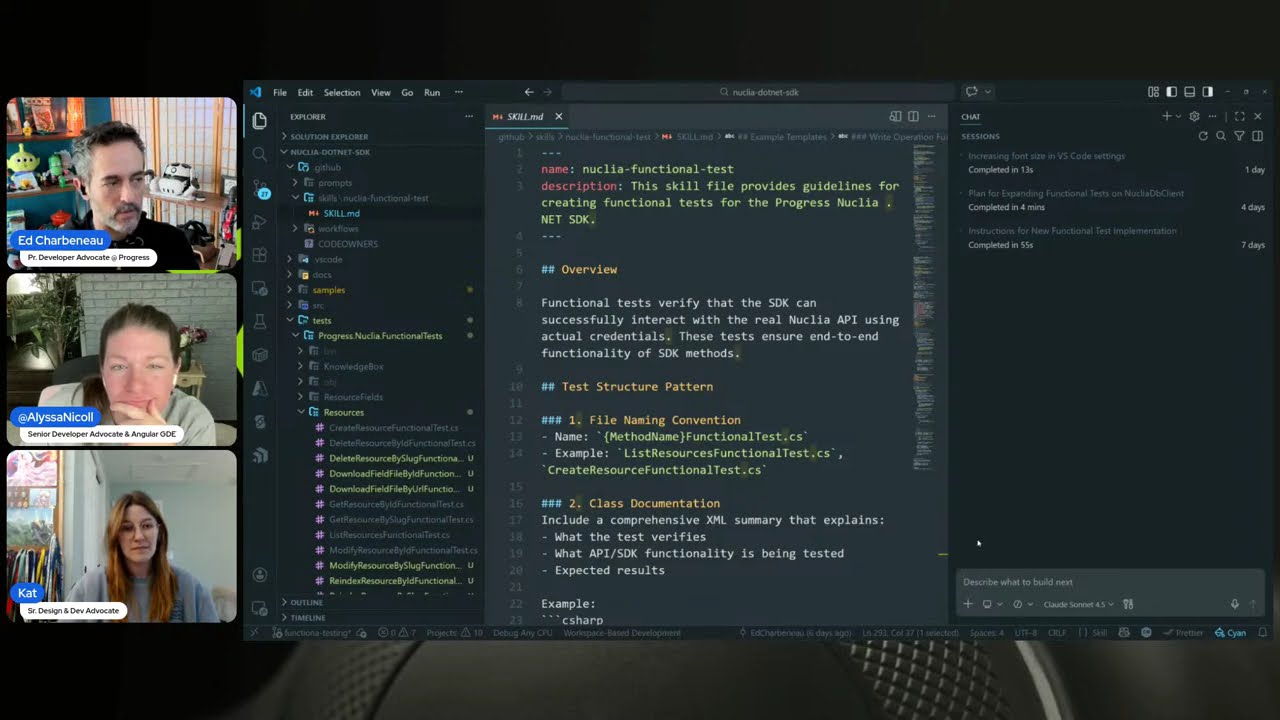Start a new chat with plus icon
This screenshot has width=1280, height=720.
click(x=1166, y=116)
